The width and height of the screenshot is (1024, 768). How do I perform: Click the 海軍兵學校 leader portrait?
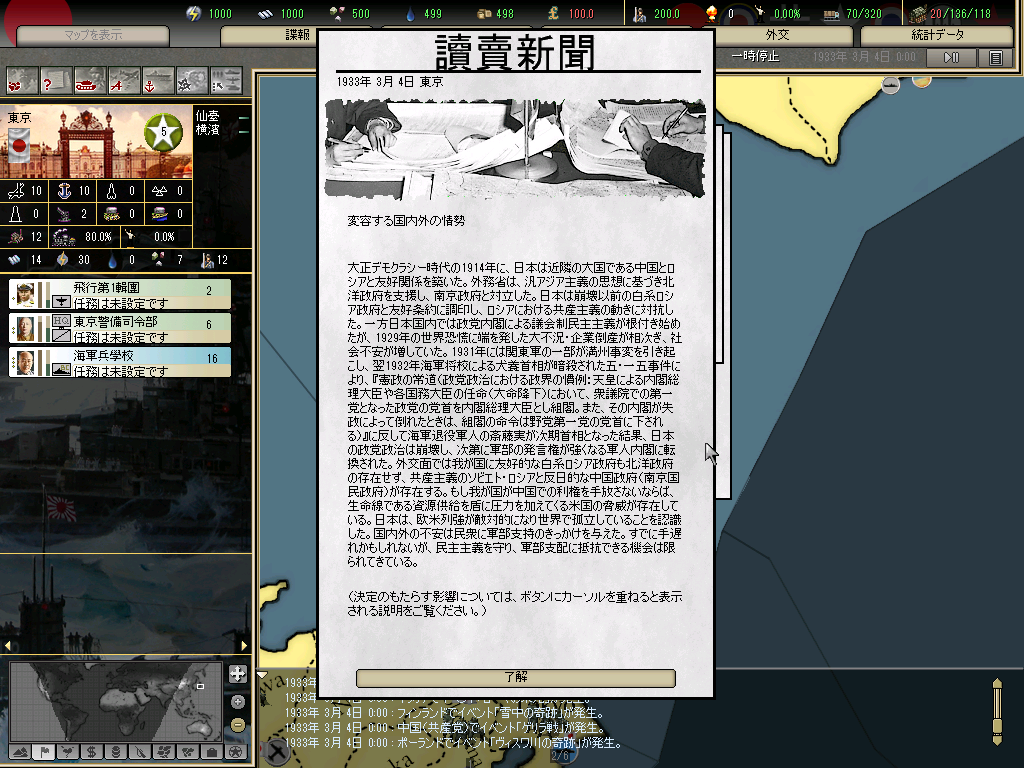(x=25, y=362)
